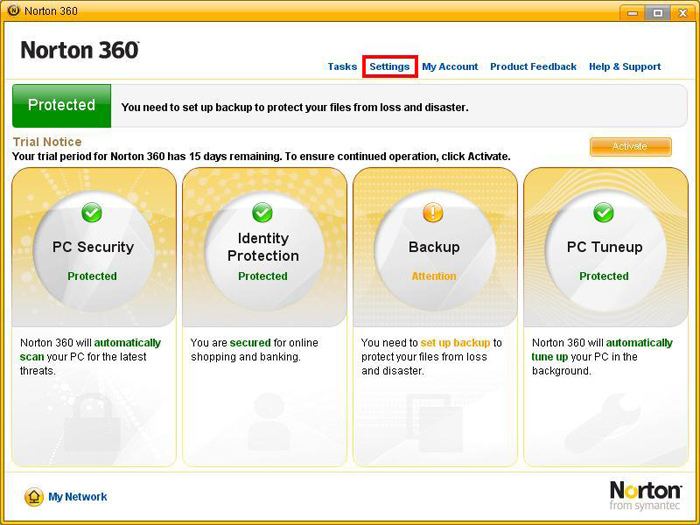This screenshot has width=700, height=525.
Task: Click the 'Trial Notice' heading
Action: (x=47, y=142)
